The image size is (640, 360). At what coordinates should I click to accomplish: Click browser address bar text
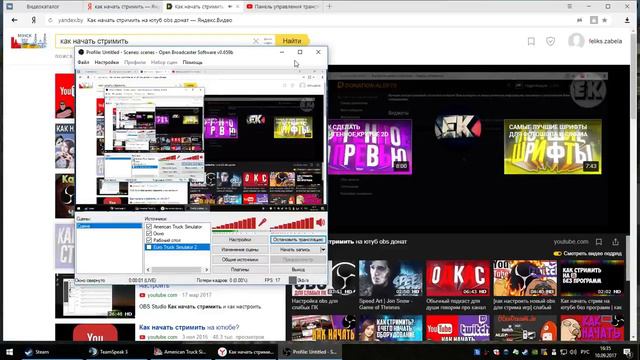coord(160,20)
